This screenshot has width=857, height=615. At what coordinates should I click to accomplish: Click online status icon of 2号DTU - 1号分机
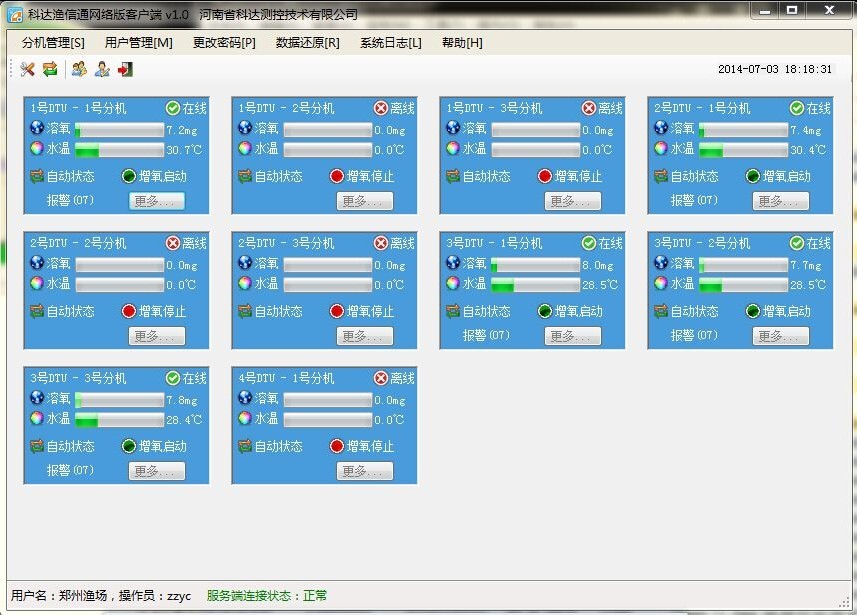[x=797, y=108]
